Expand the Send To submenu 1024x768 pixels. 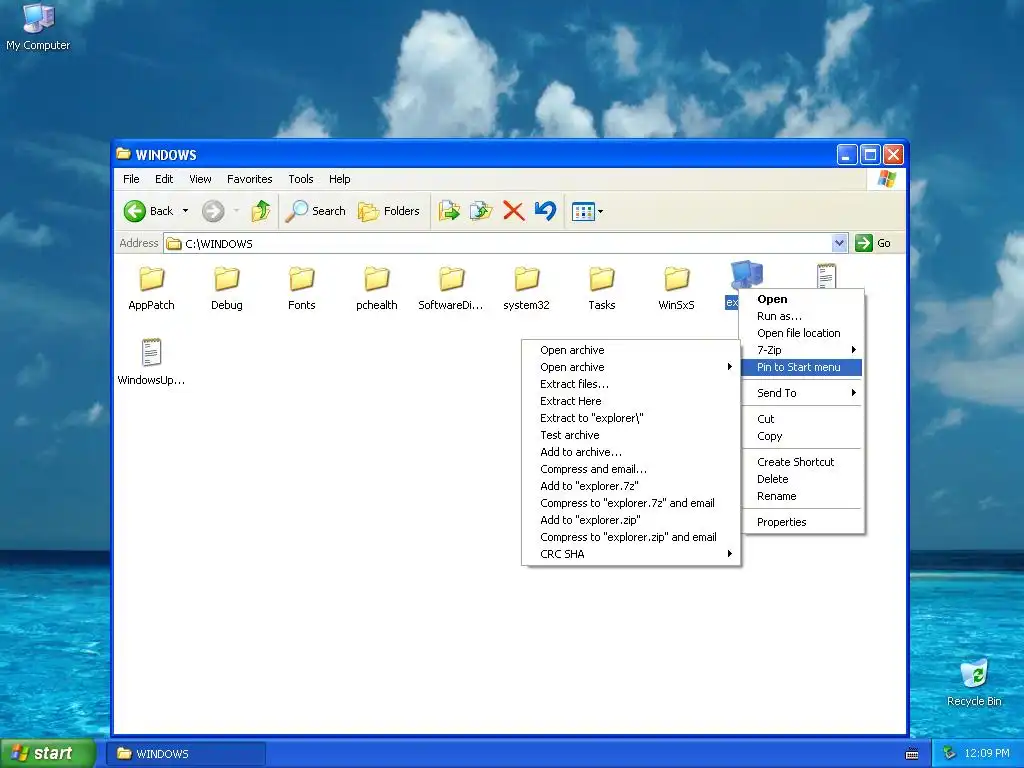(802, 392)
